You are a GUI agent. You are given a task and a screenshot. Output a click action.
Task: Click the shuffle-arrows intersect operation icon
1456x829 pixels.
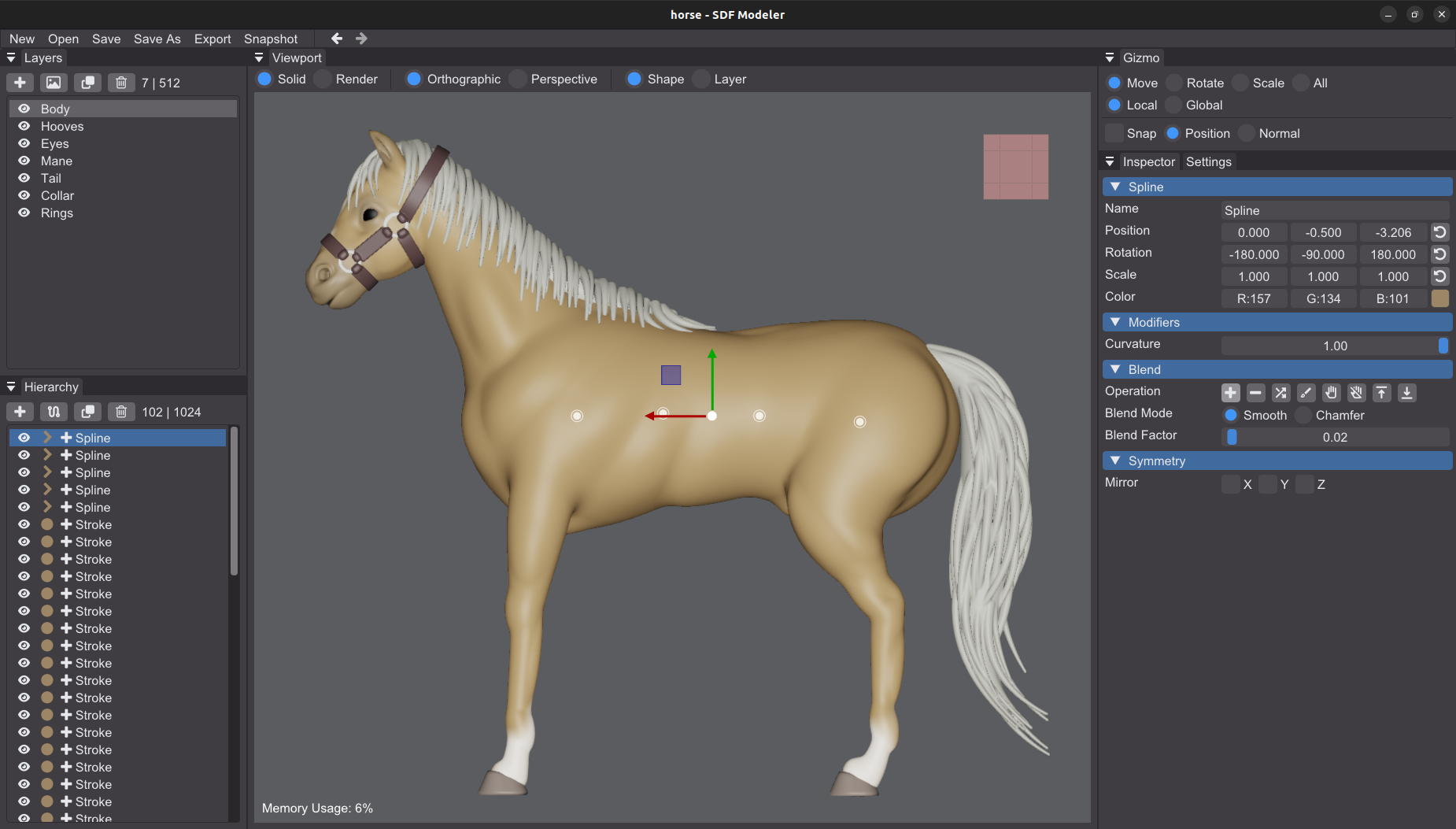coord(1281,392)
